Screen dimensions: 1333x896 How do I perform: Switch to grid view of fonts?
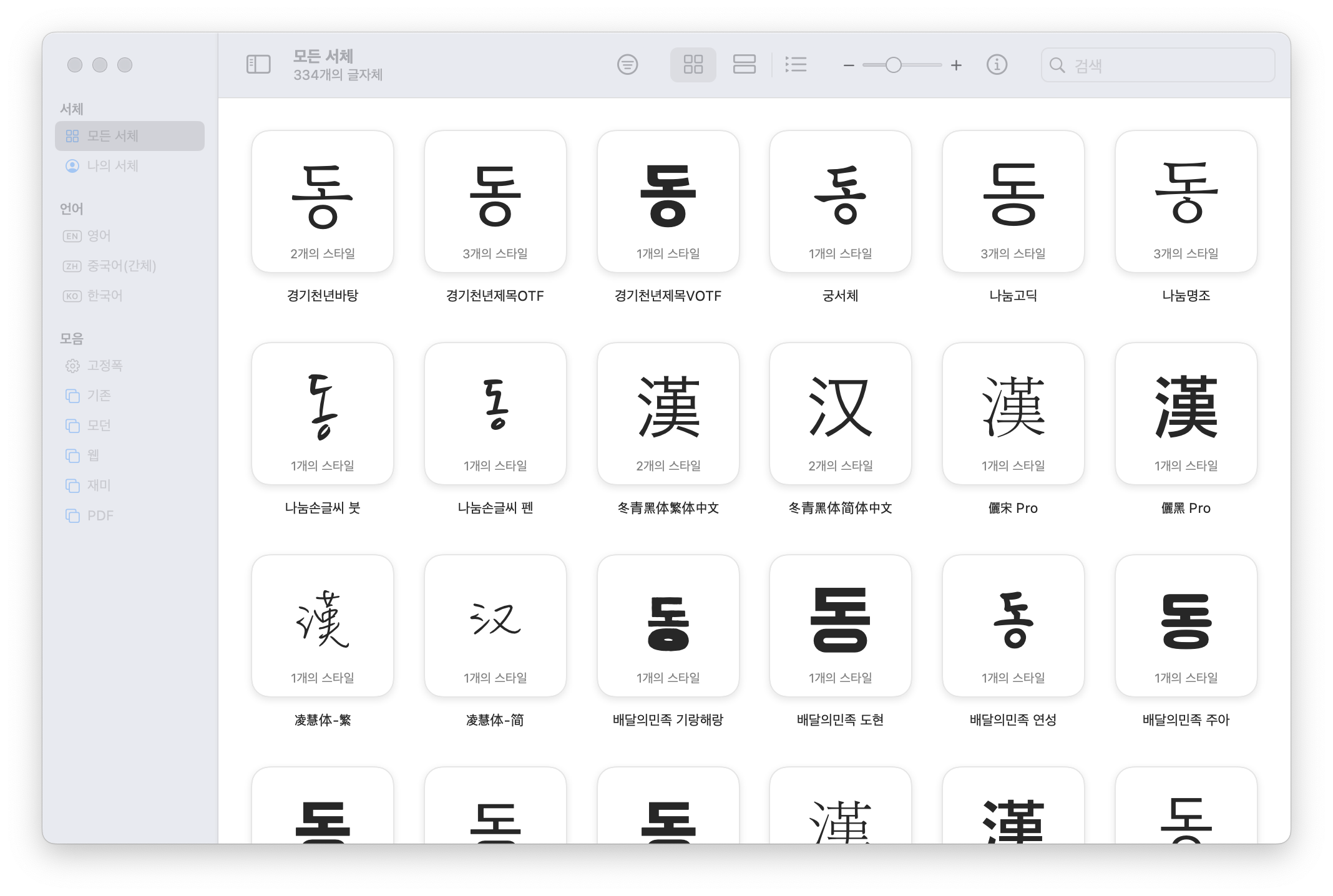(x=693, y=64)
